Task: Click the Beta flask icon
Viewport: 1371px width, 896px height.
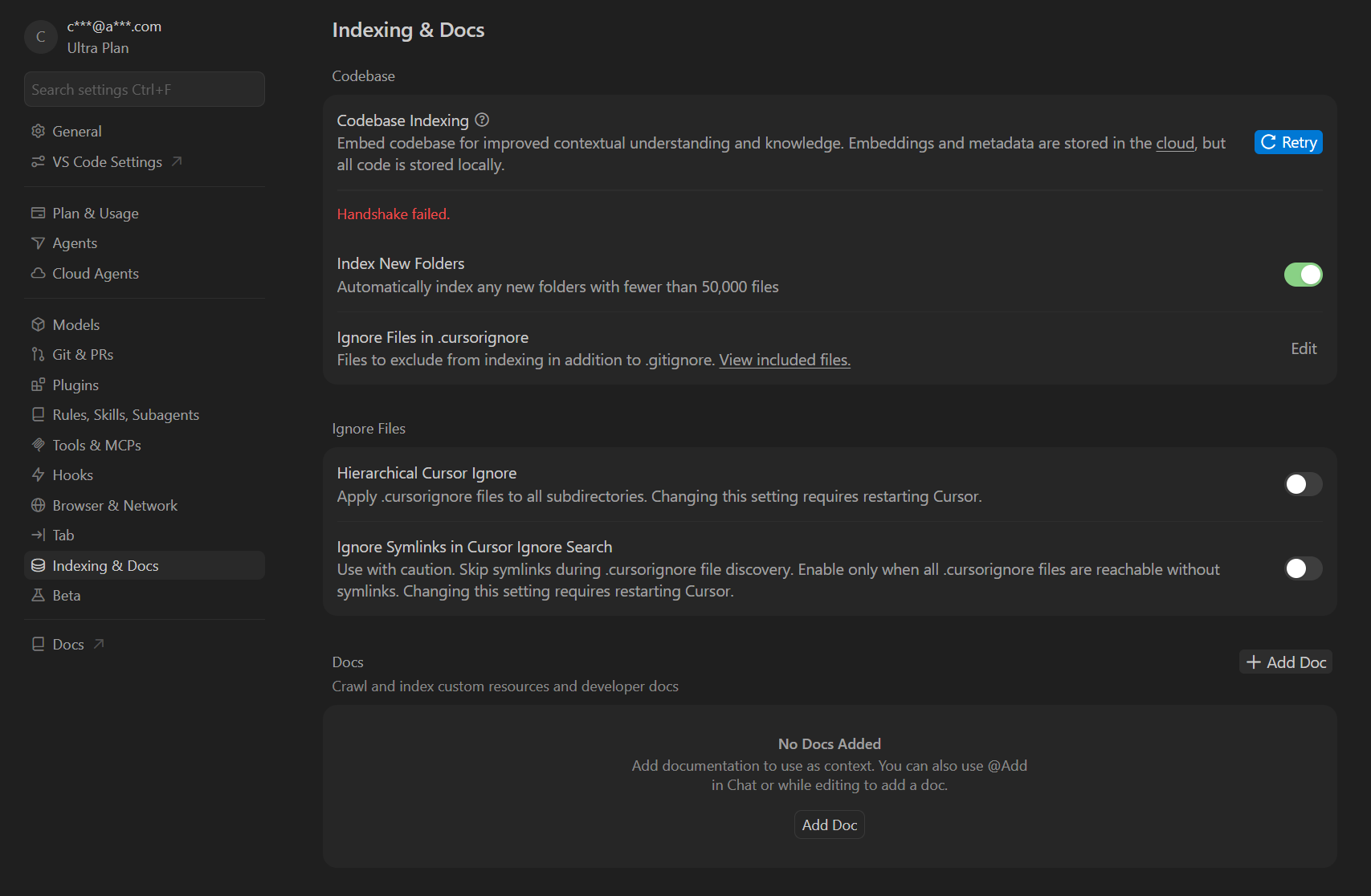Action: tap(38, 595)
